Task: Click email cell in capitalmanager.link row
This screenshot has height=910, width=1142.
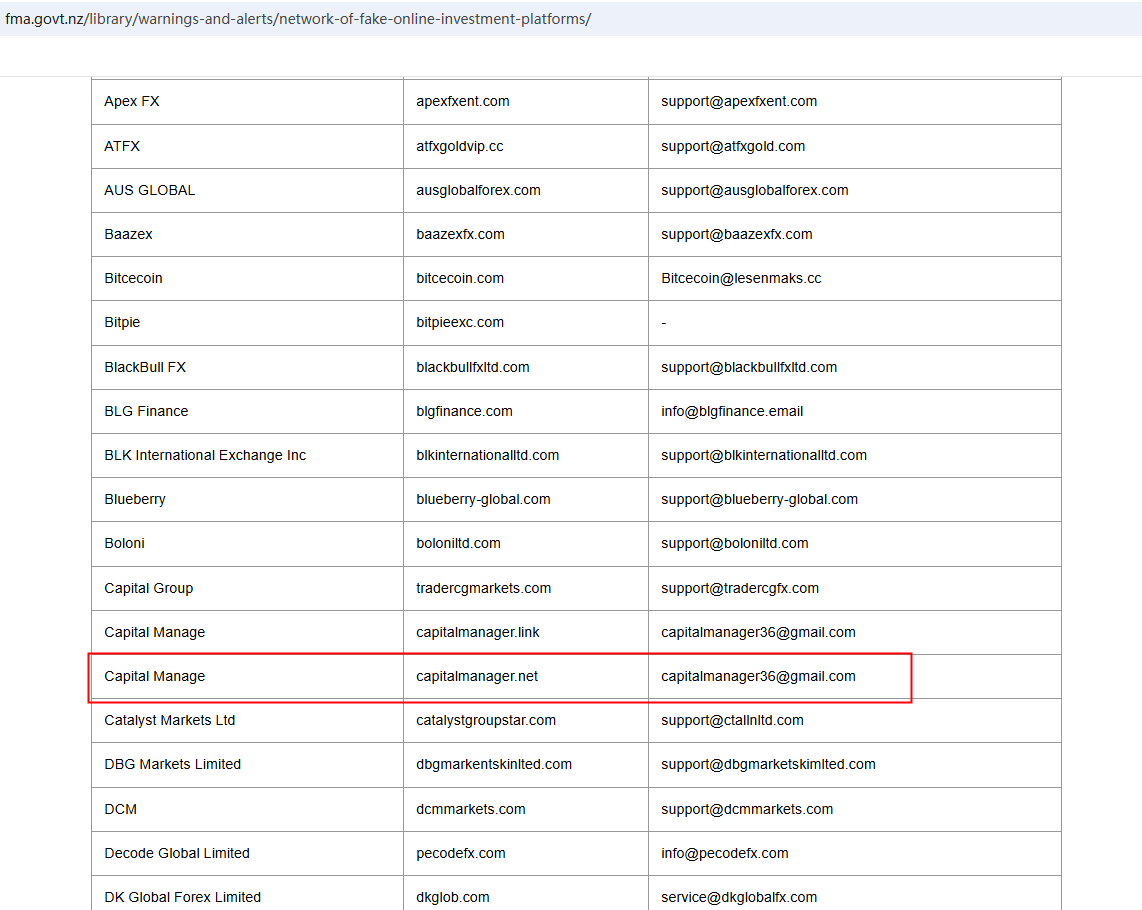Action: [854, 632]
